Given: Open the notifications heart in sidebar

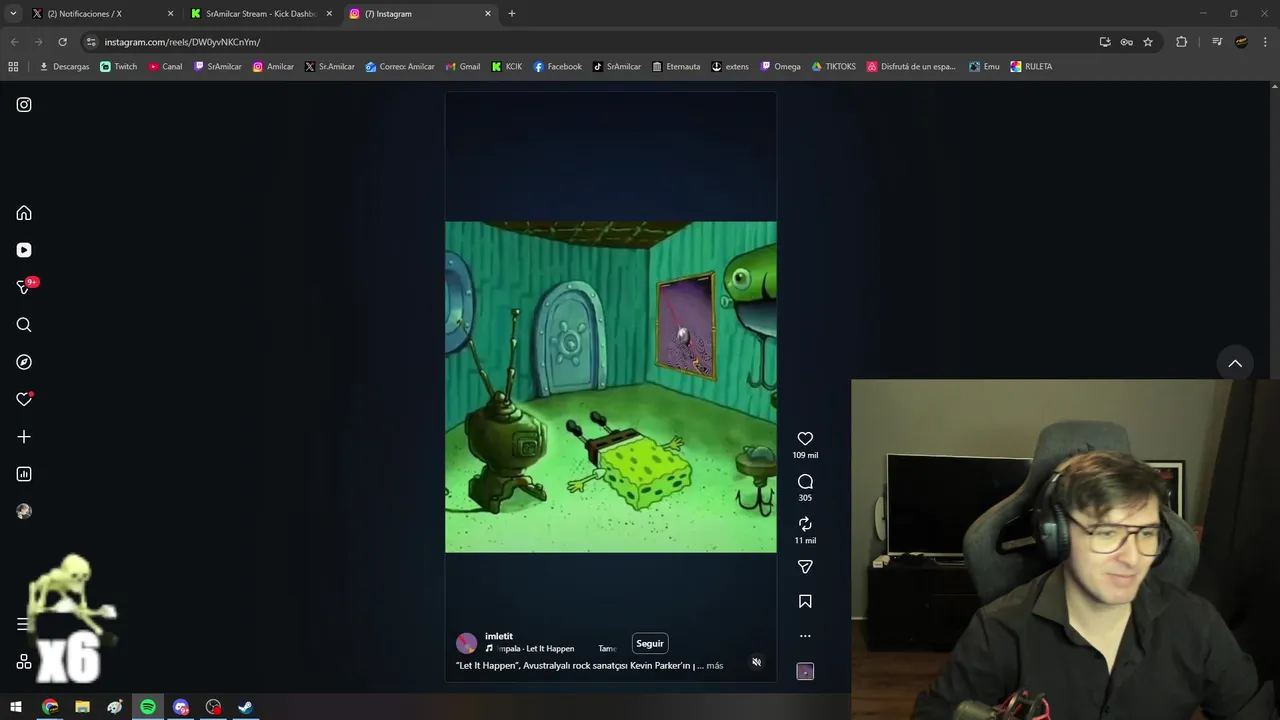Looking at the screenshot, I should coord(24,399).
